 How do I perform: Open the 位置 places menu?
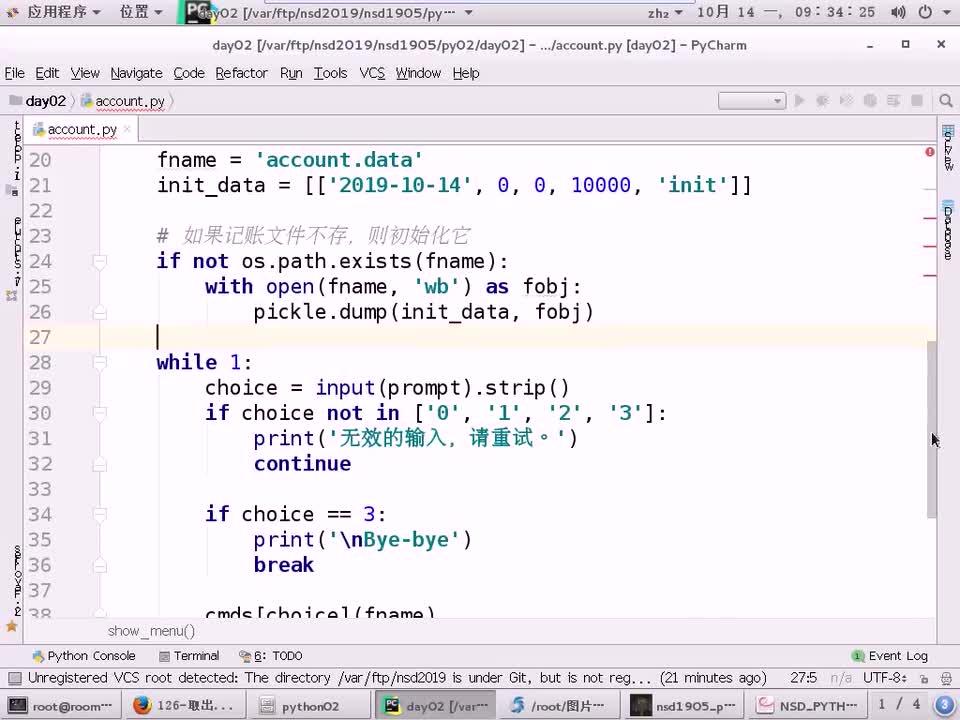coord(141,12)
